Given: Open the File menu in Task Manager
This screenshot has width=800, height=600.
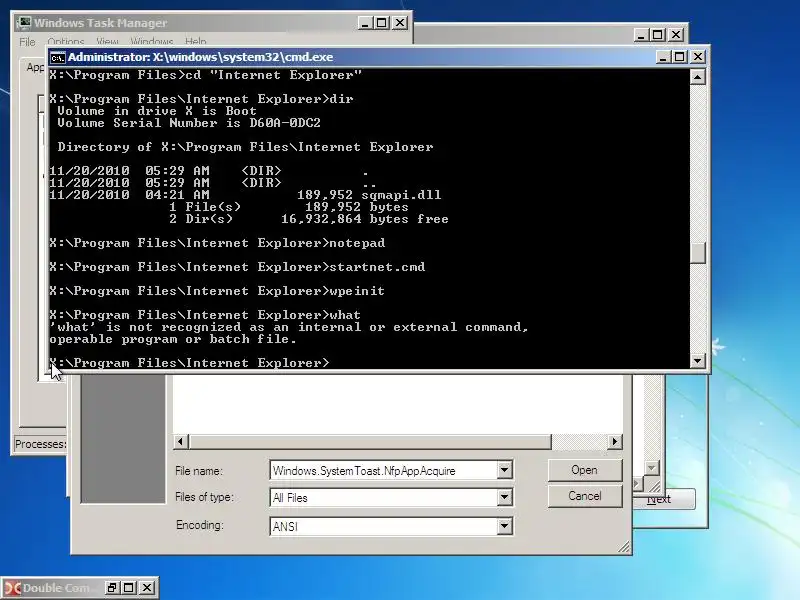Looking at the screenshot, I should tap(27, 41).
